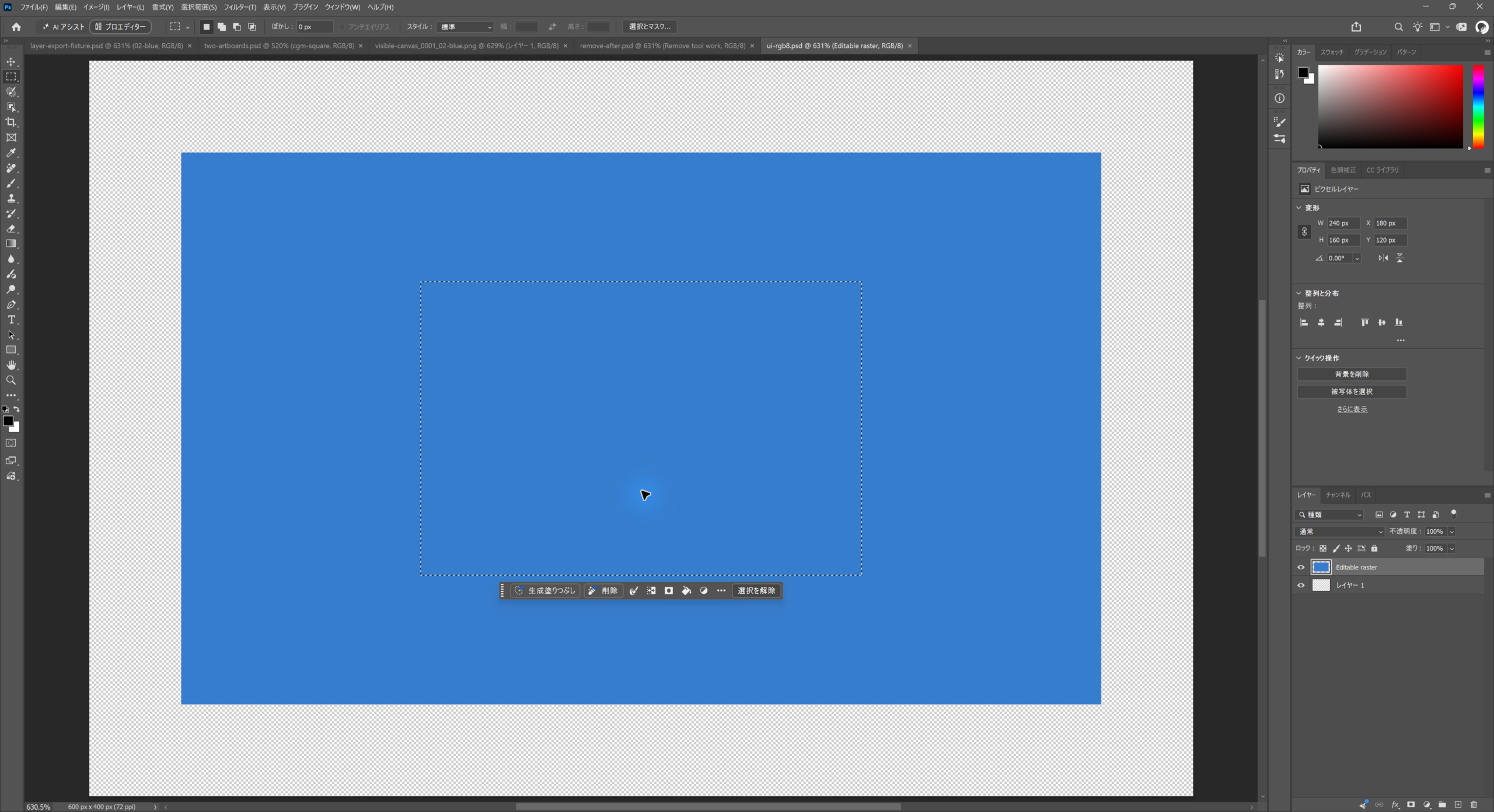Viewport: 1494px width, 812px height.
Task: Select the Eyedropper tool
Action: pyautogui.click(x=11, y=153)
